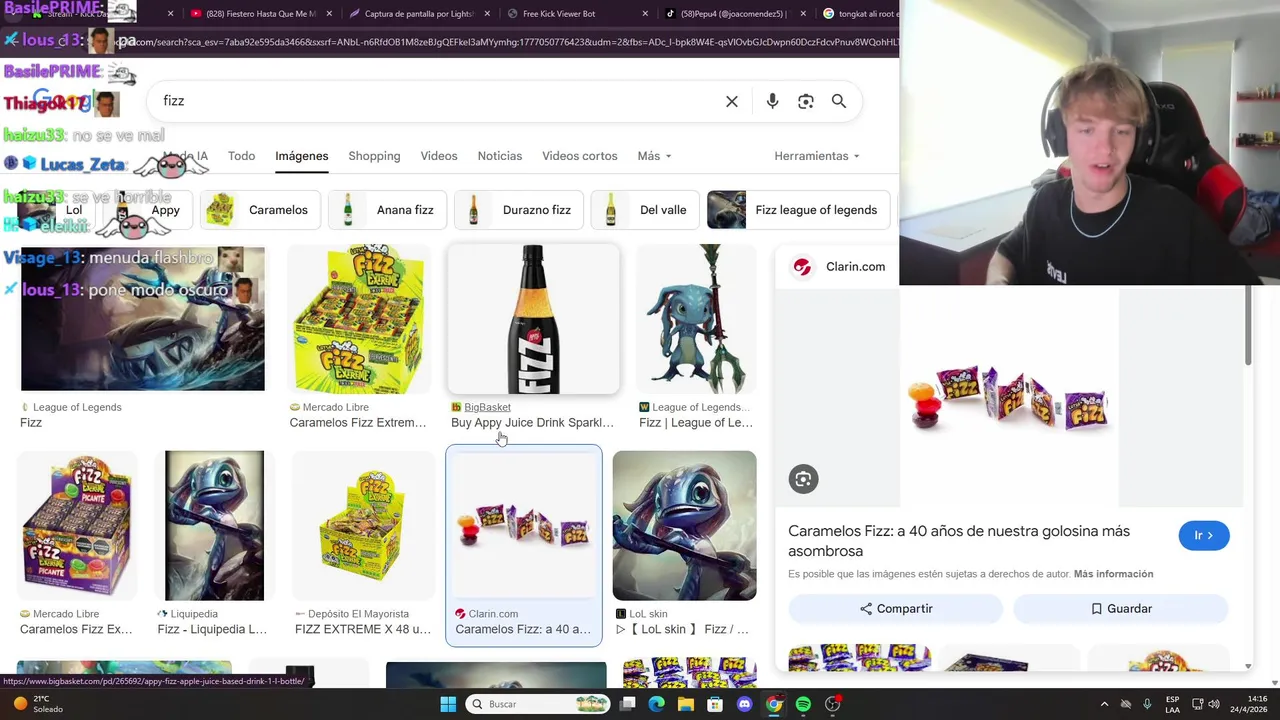Click the large Caramelos Fizz preview image
The width and height of the screenshot is (1280, 720).
click(1008, 397)
